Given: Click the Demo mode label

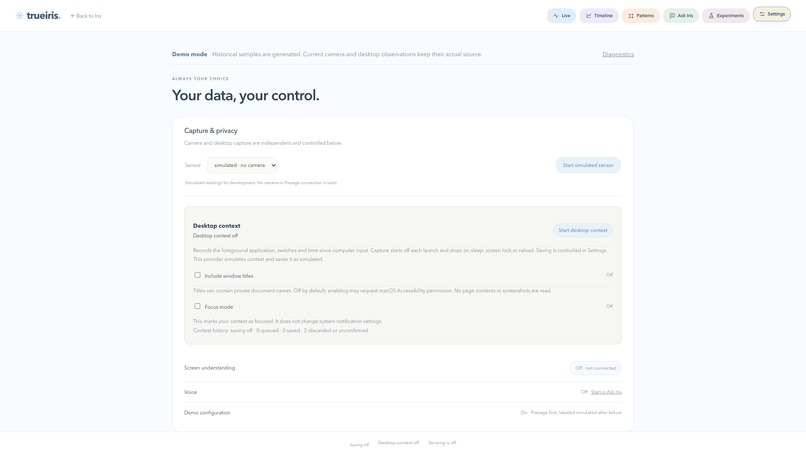Looking at the screenshot, I should [189, 54].
